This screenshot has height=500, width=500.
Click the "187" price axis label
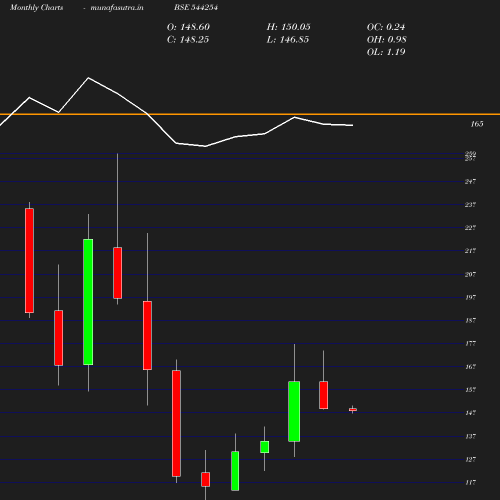tap(470, 320)
